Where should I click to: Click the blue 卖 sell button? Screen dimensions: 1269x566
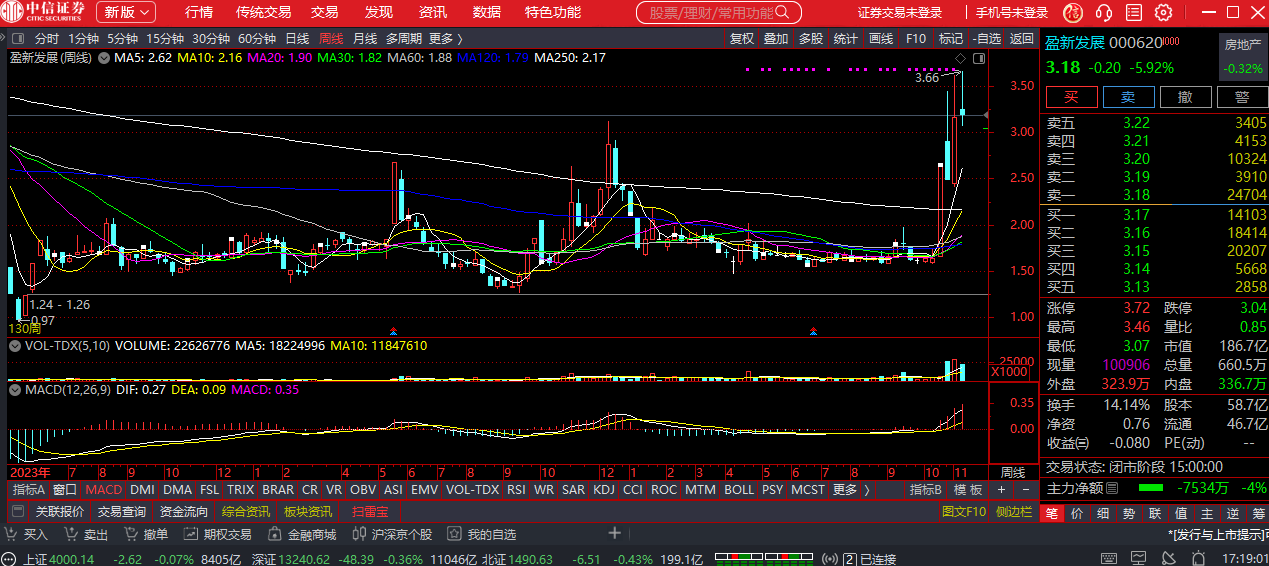point(1128,97)
